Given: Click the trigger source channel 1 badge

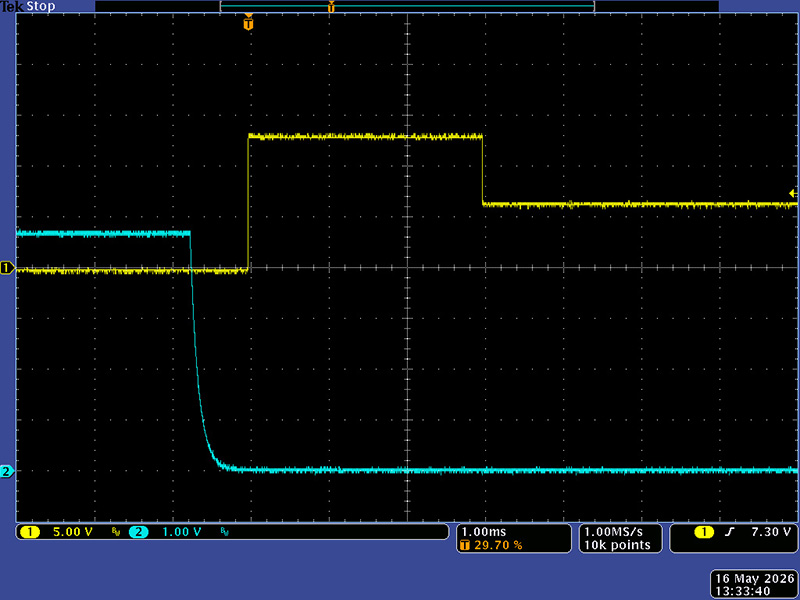Looking at the screenshot, I should (x=704, y=532).
